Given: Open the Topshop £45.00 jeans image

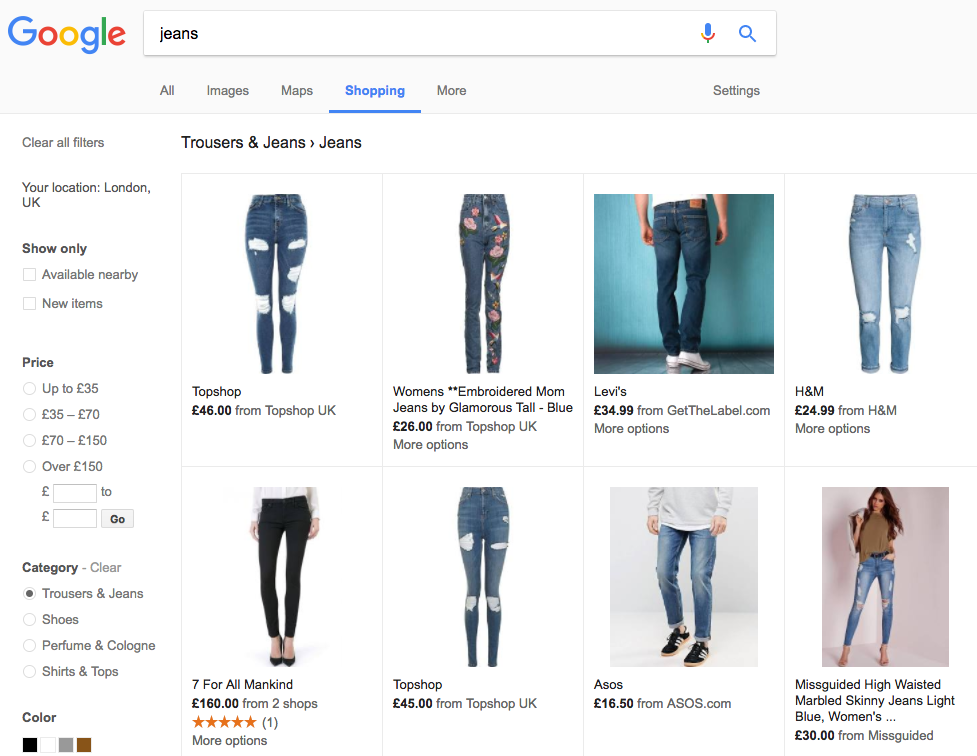Looking at the screenshot, I should (x=484, y=577).
